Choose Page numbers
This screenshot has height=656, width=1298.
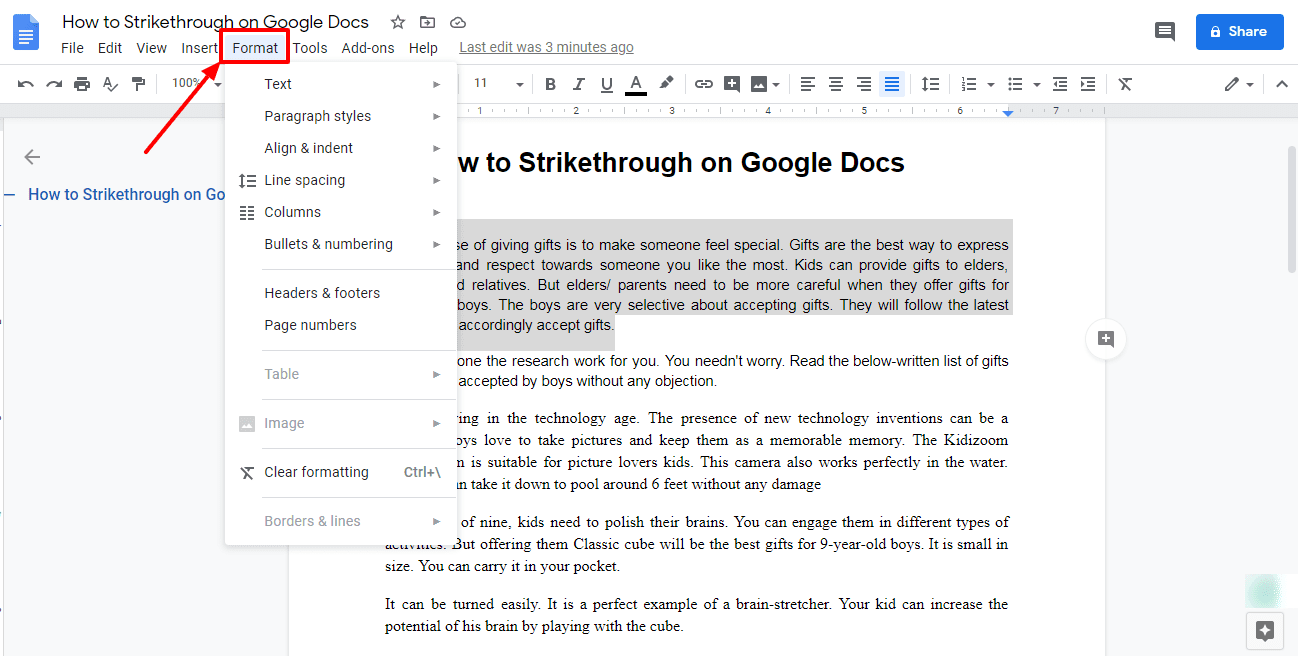[x=341, y=325]
